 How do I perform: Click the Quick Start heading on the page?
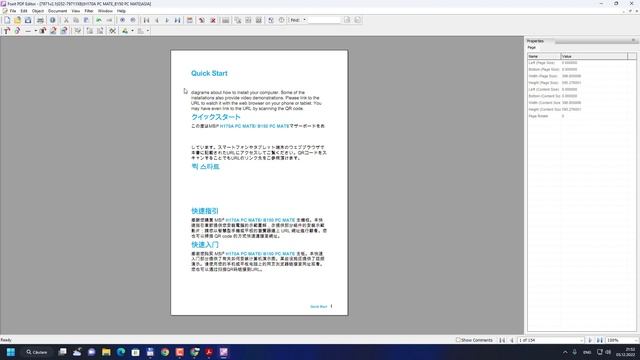pyautogui.click(x=209, y=73)
